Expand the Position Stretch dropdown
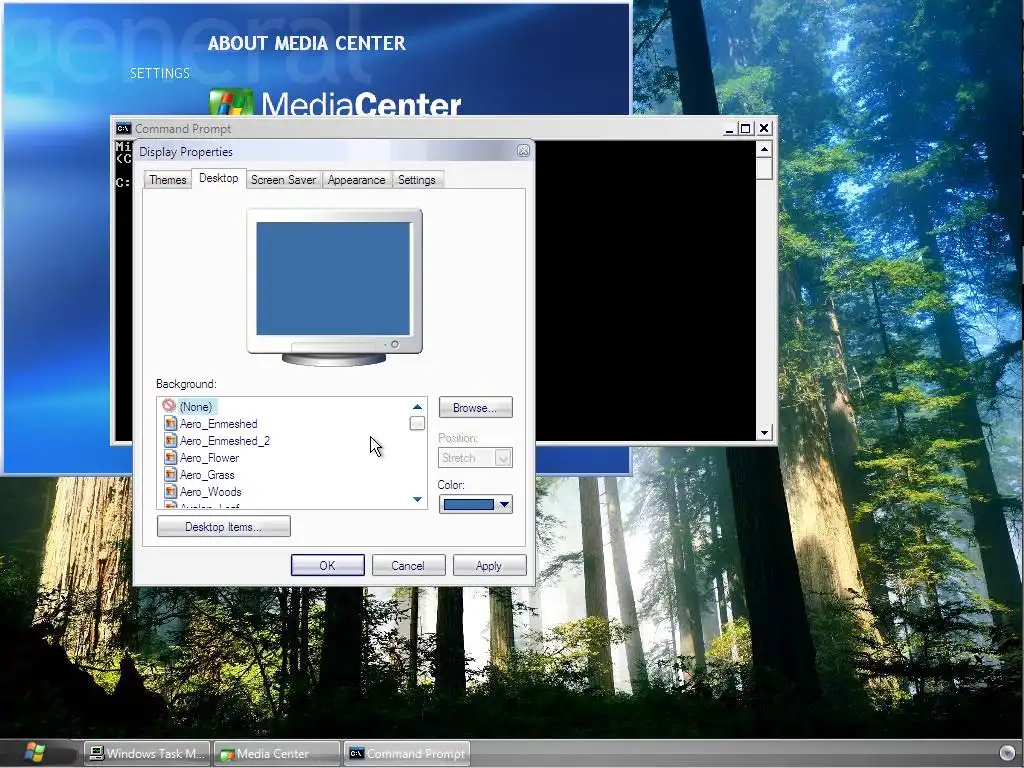1024x768 pixels. point(475,458)
